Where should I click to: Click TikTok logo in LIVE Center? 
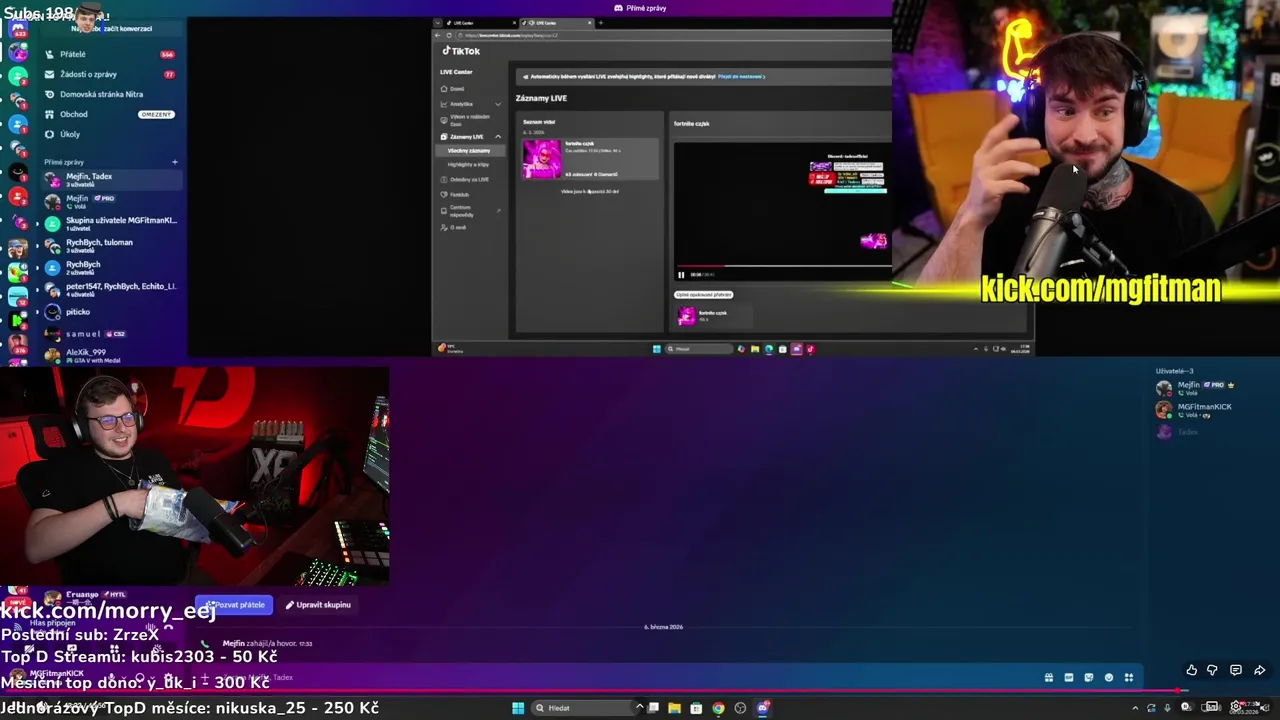click(x=462, y=51)
